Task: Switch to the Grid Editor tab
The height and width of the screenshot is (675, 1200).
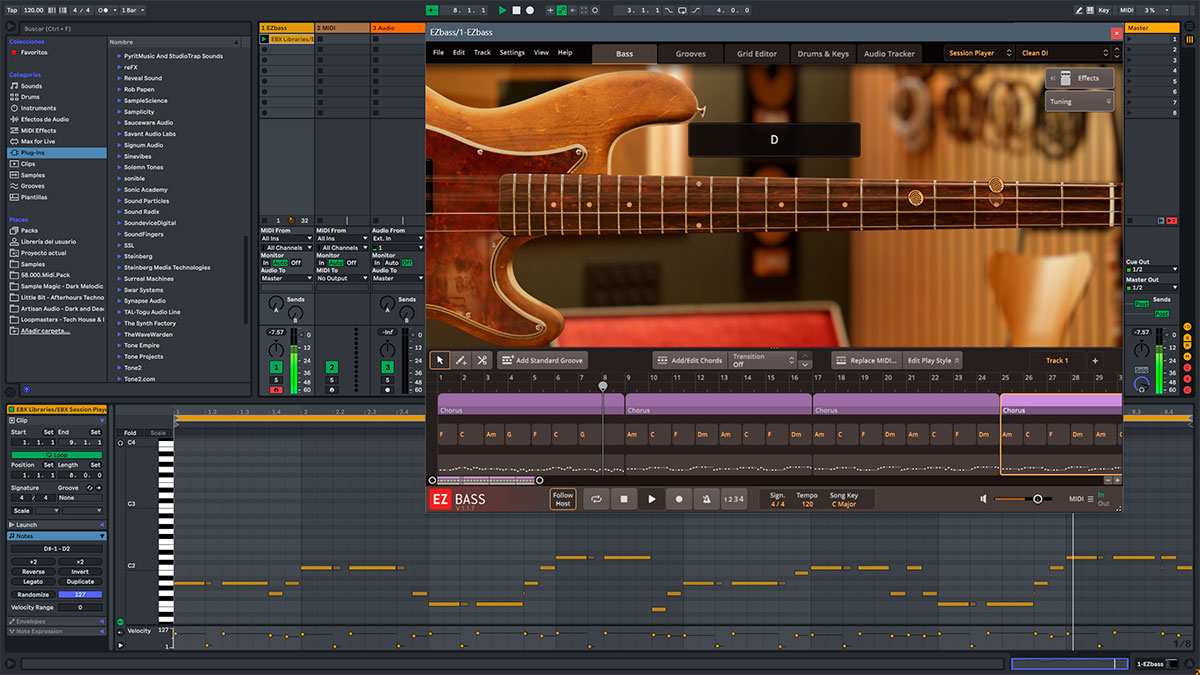Action: [757, 54]
